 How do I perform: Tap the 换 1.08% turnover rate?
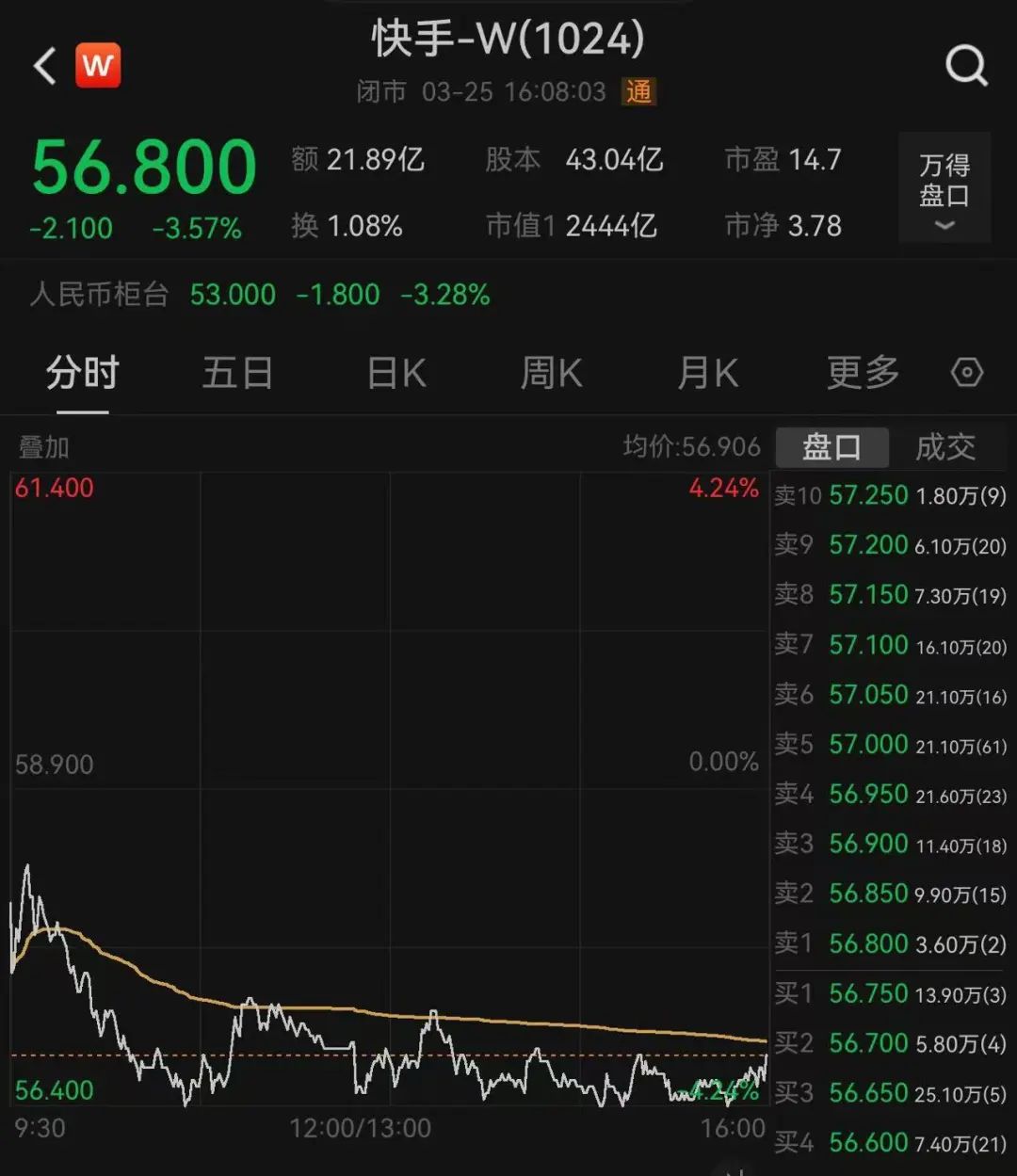point(347,226)
